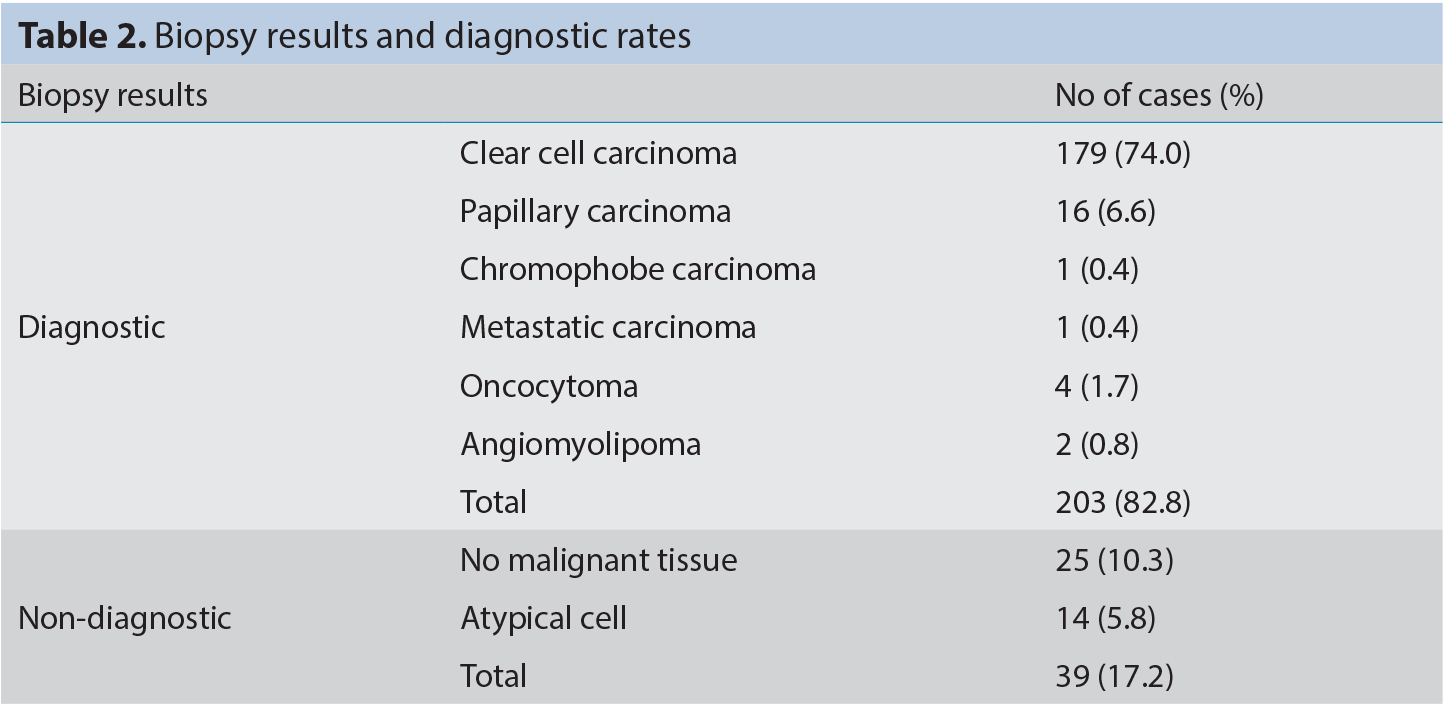Click the Biopsy results column header
The width and height of the screenshot is (1448, 709).
point(113,95)
